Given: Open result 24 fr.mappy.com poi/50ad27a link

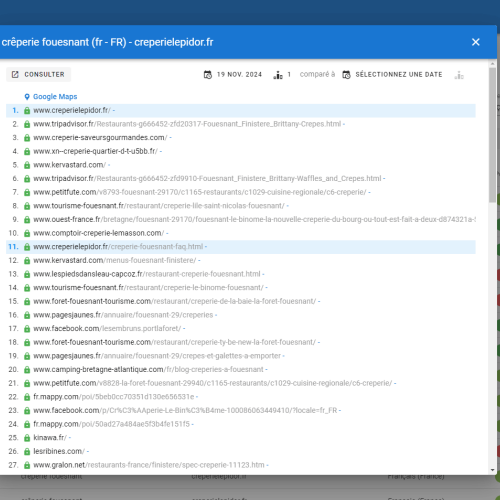Looking at the screenshot, I should point(111,425).
